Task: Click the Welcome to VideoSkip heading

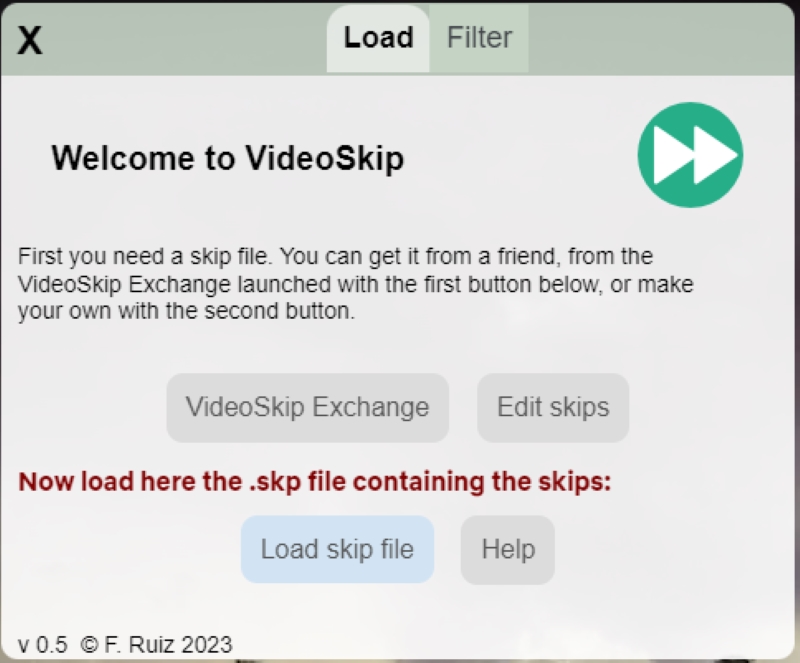Action: pyautogui.click(x=228, y=158)
